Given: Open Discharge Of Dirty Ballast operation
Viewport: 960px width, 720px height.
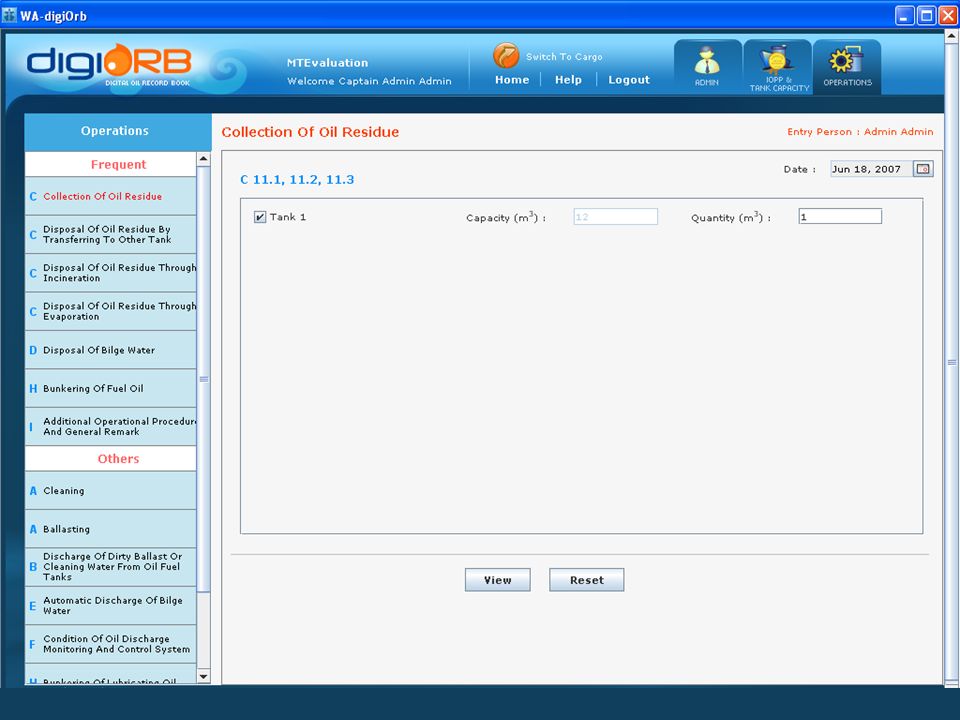Looking at the screenshot, I should 111,567.
